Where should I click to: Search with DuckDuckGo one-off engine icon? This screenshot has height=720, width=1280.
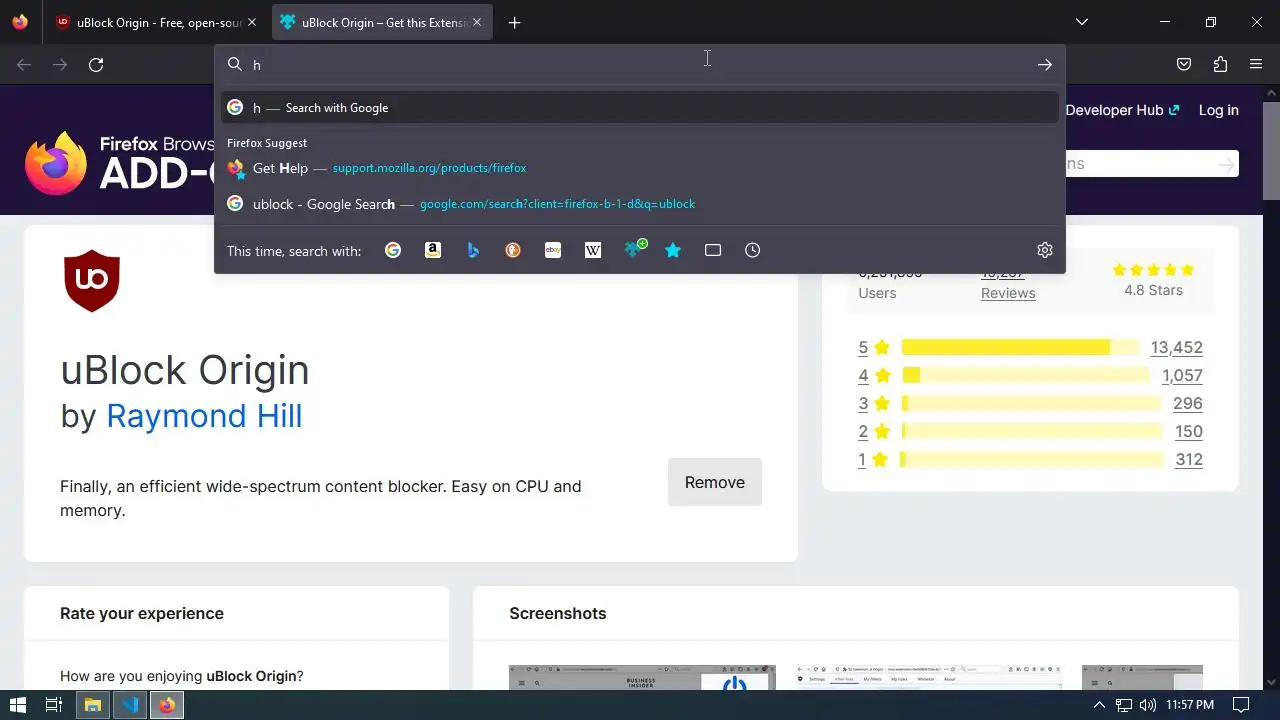[513, 250]
